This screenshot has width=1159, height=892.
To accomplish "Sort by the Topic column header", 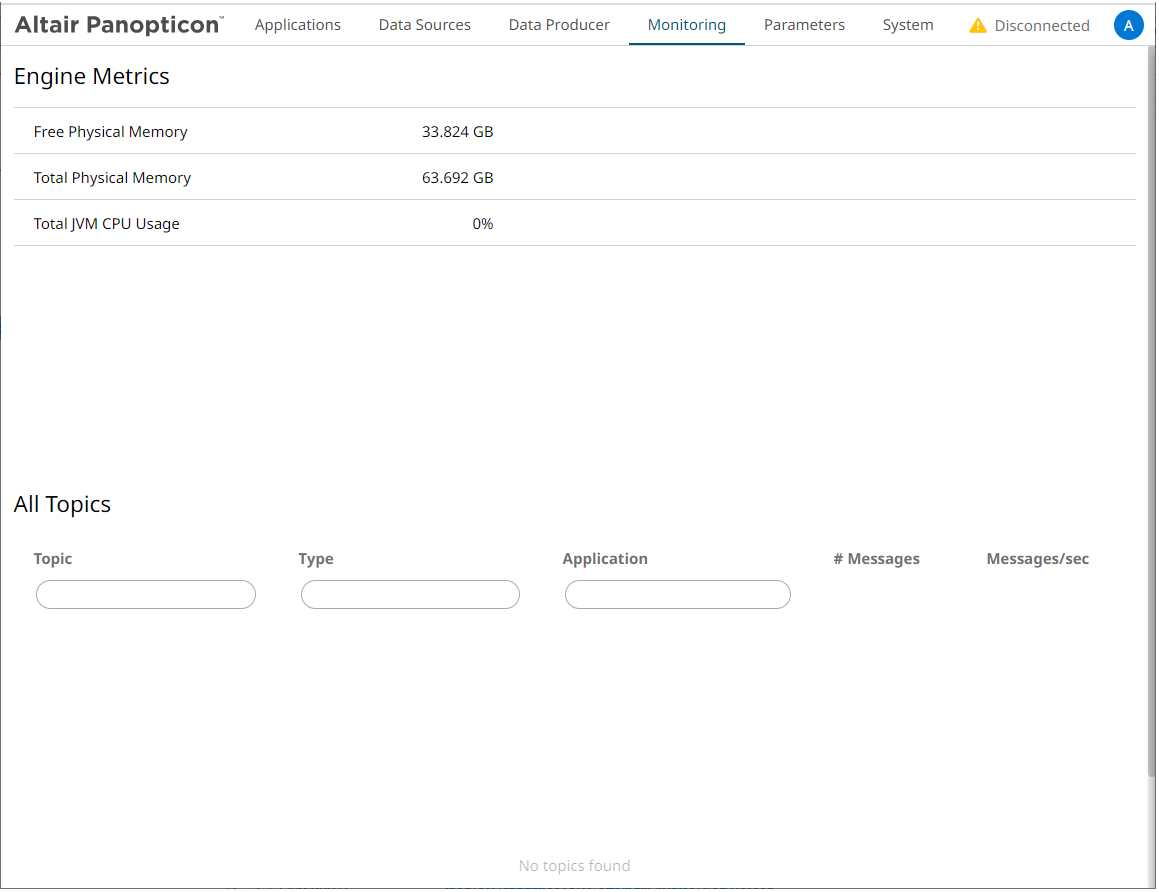I will pos(53,559).
